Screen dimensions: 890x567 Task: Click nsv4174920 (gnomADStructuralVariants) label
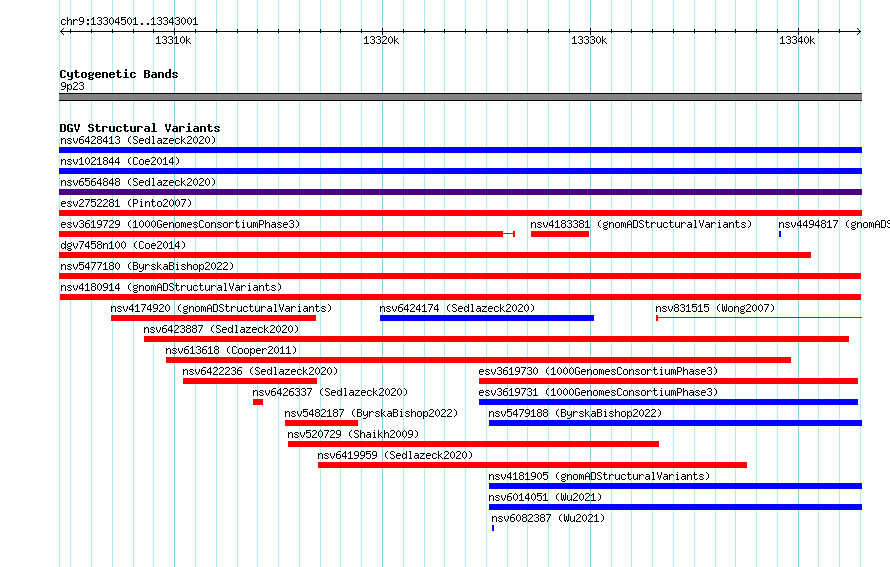pyautogui.click(x=221, y=308)
